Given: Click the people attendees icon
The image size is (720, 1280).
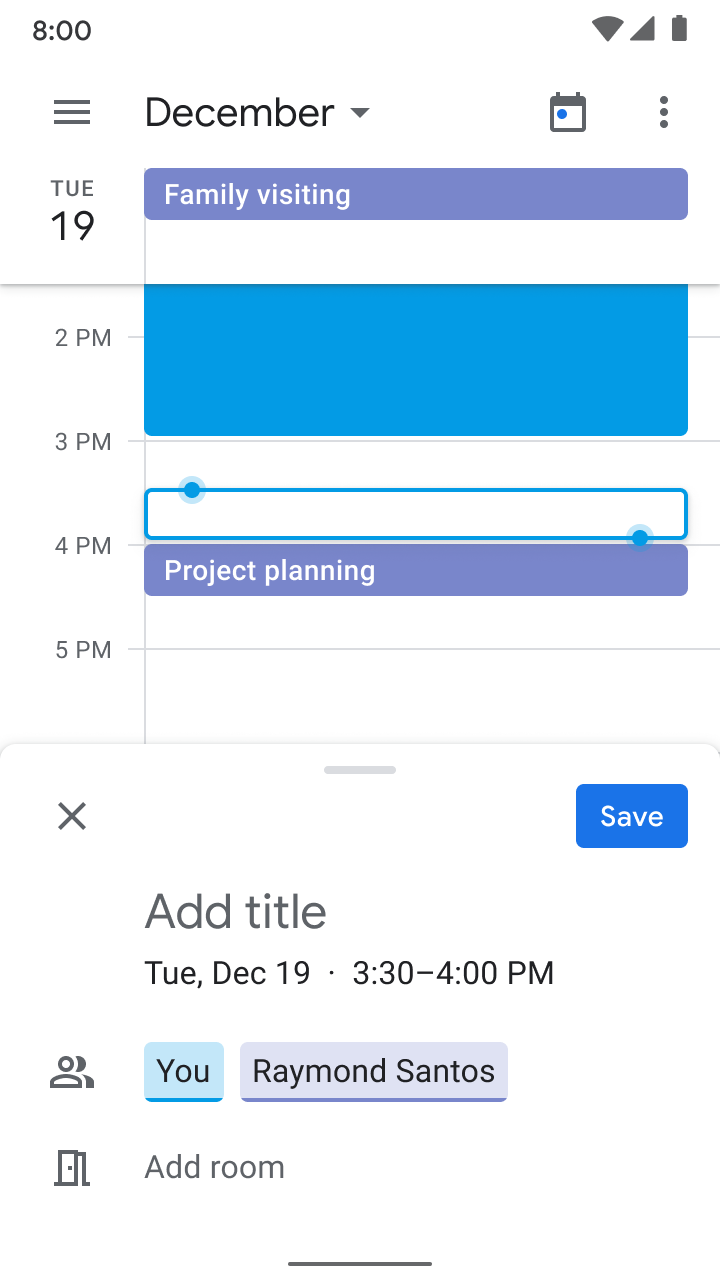Looking at the screenshot, I should 71,1071.
